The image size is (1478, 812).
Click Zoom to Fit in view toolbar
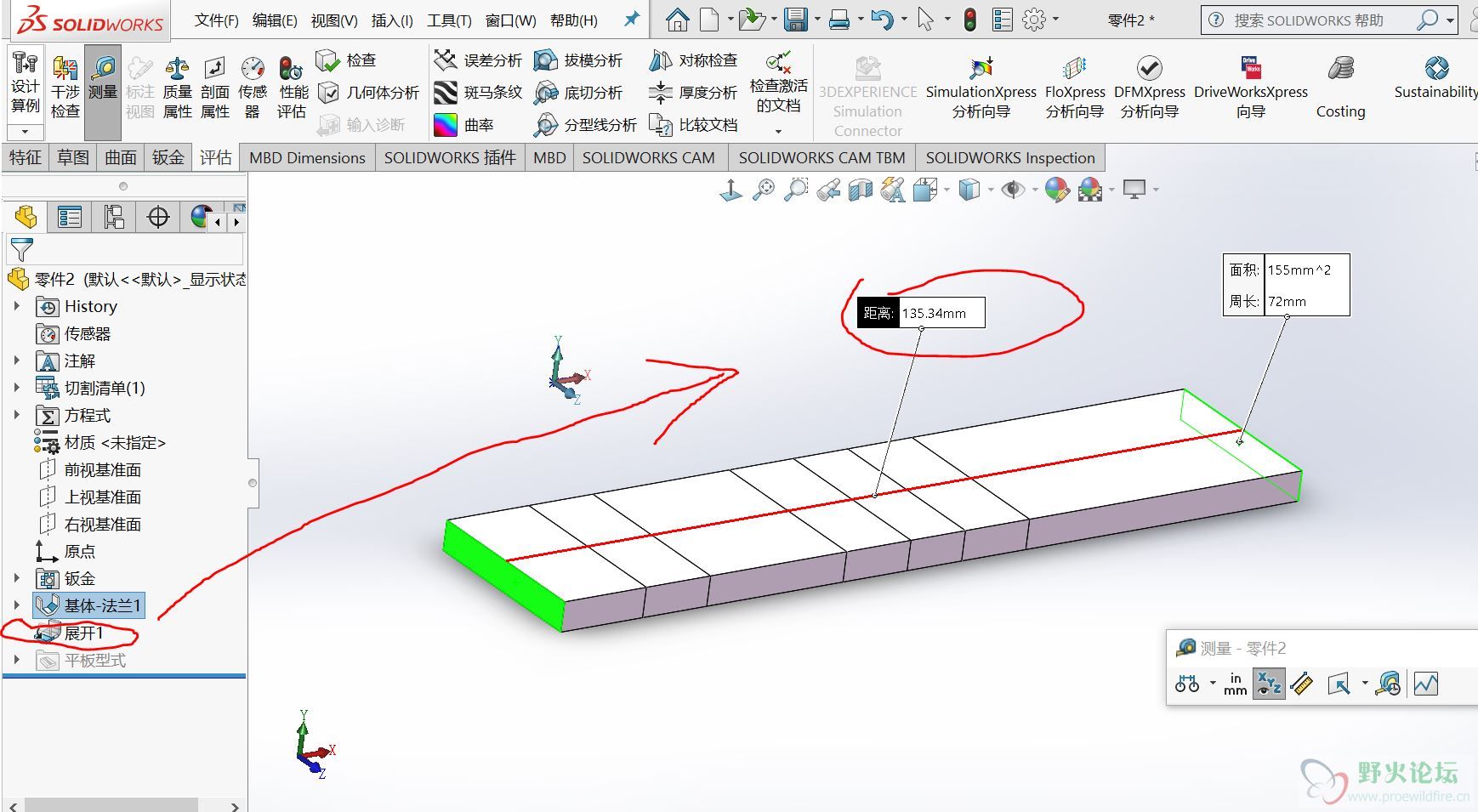764,190
